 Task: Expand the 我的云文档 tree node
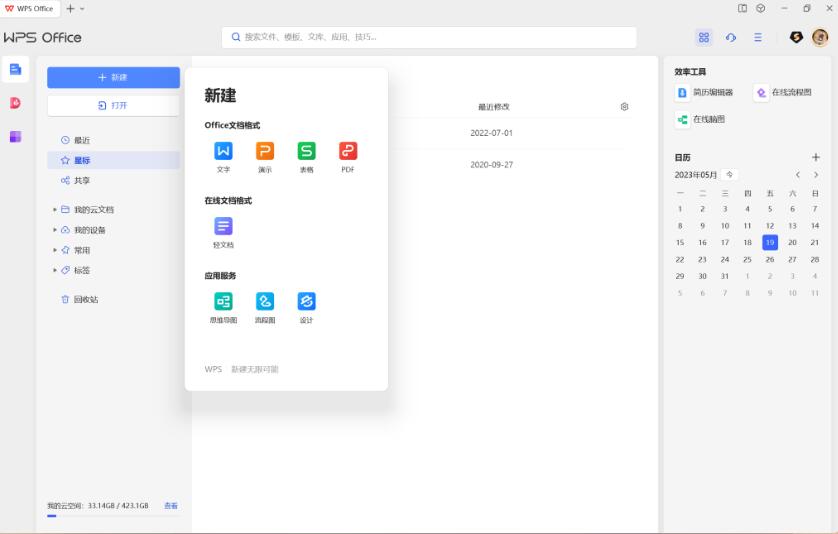point(55,210)
